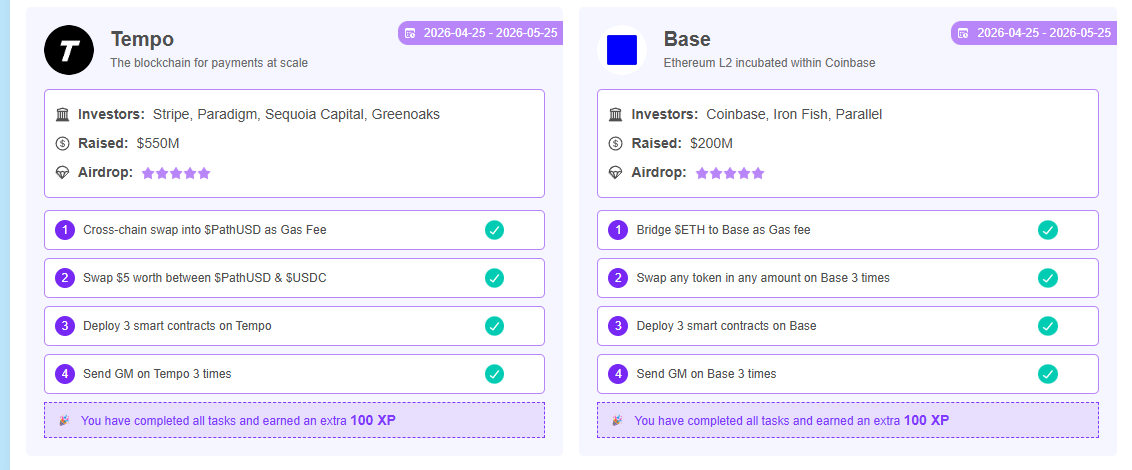
Task: Click the Investors bank icon on Base card
Action: click(615, 114)
